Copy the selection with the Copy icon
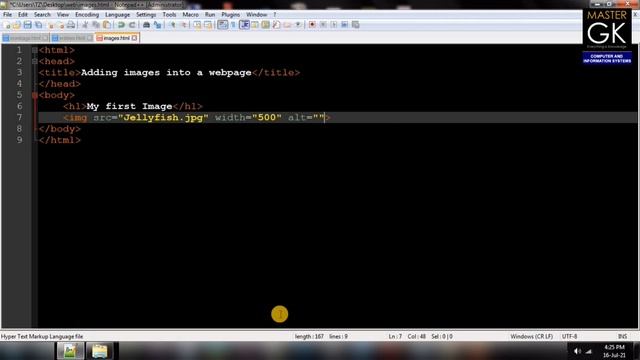Image resolution: width=640 pixels, height=360 pixels. 96,25
